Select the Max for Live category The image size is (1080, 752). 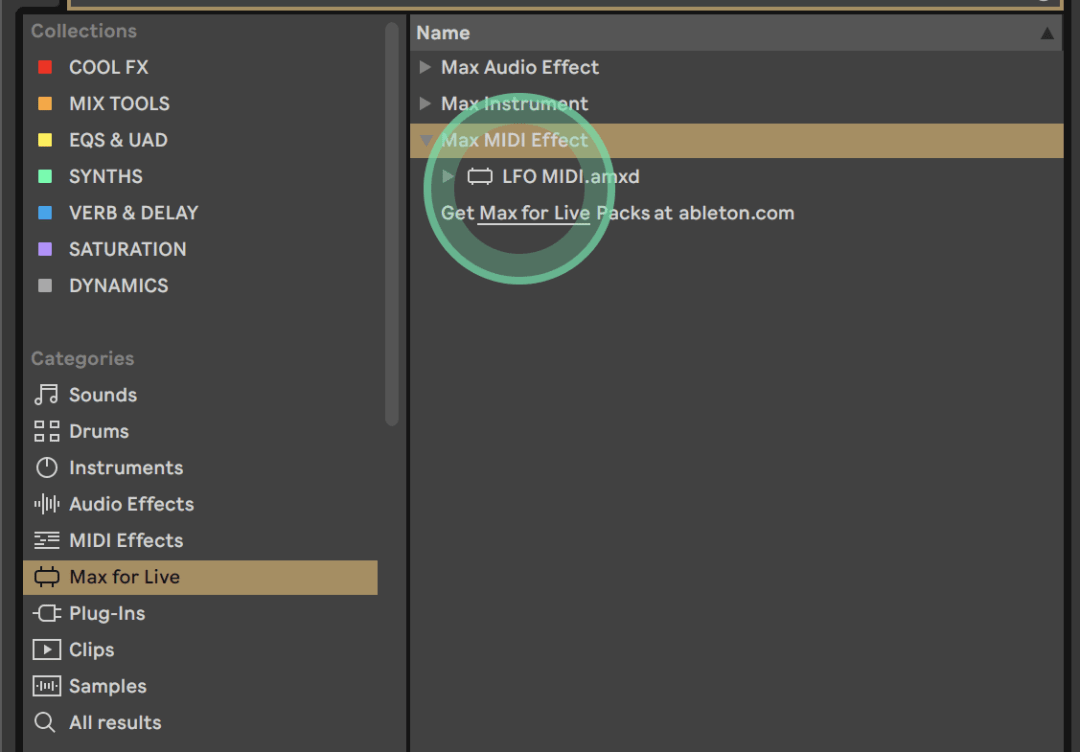coord(200,577)
